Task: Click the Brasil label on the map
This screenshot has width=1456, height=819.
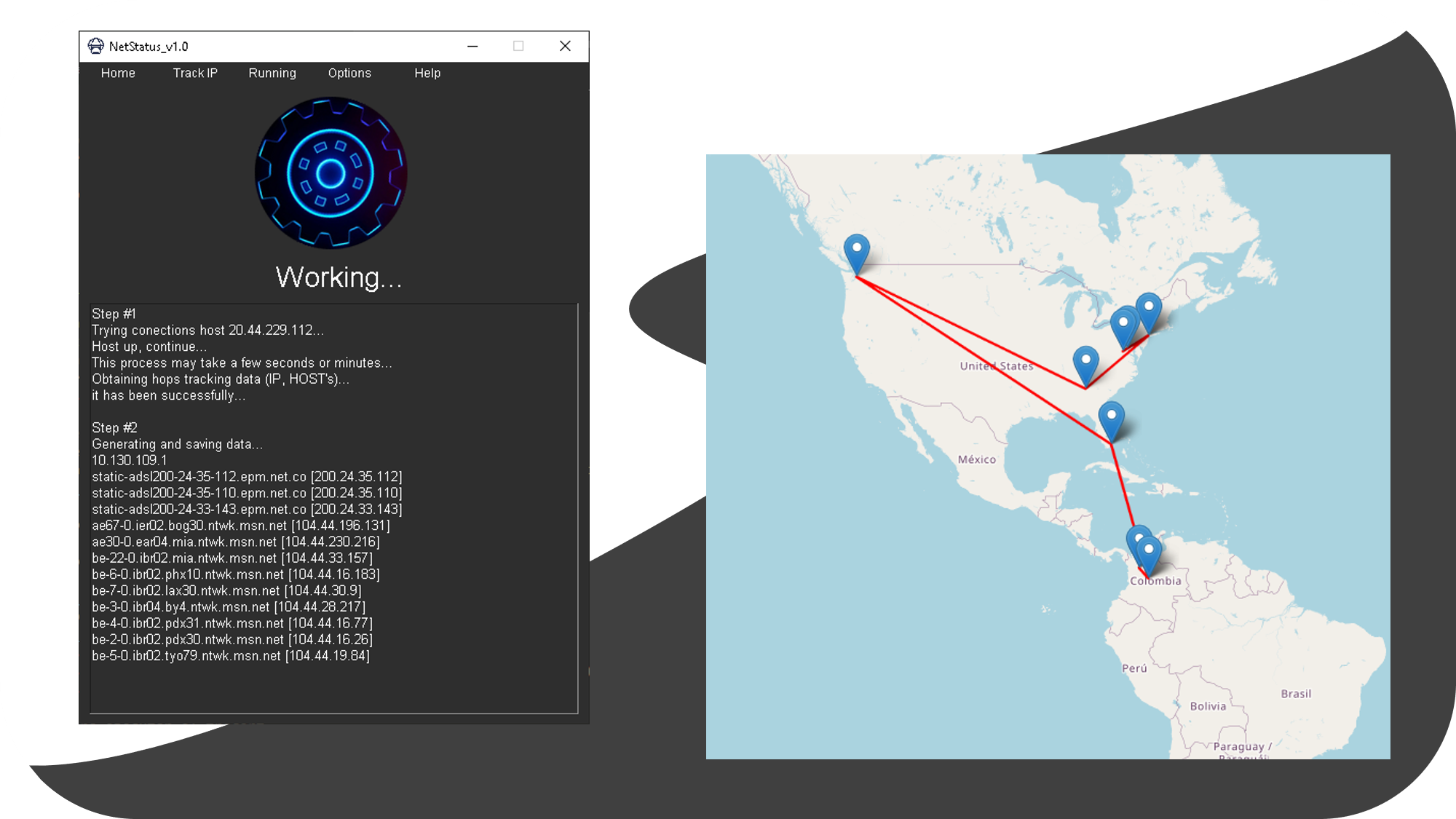Action: (x=1296, y=694)
